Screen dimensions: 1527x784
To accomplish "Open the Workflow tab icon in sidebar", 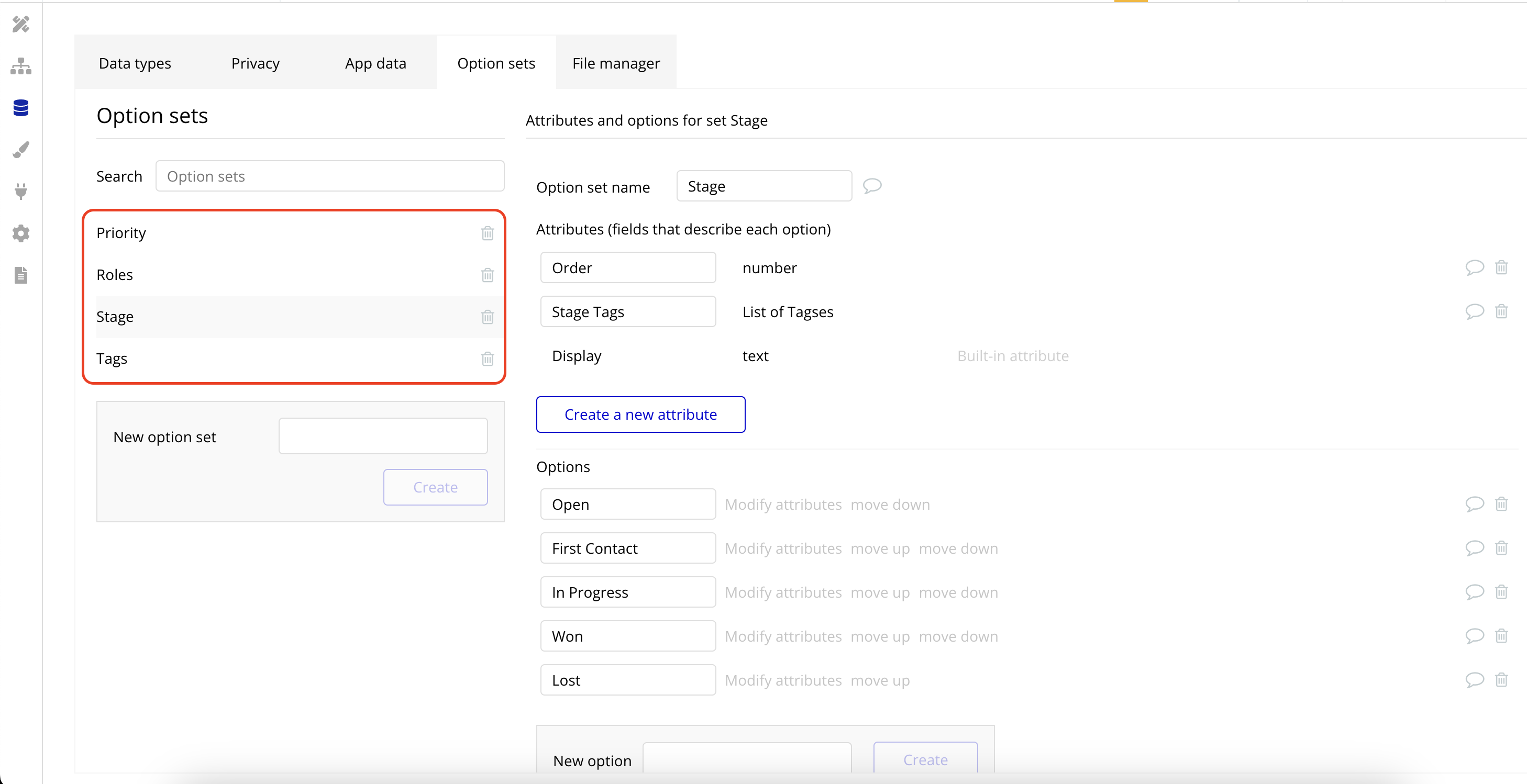I will coord(21,66).
